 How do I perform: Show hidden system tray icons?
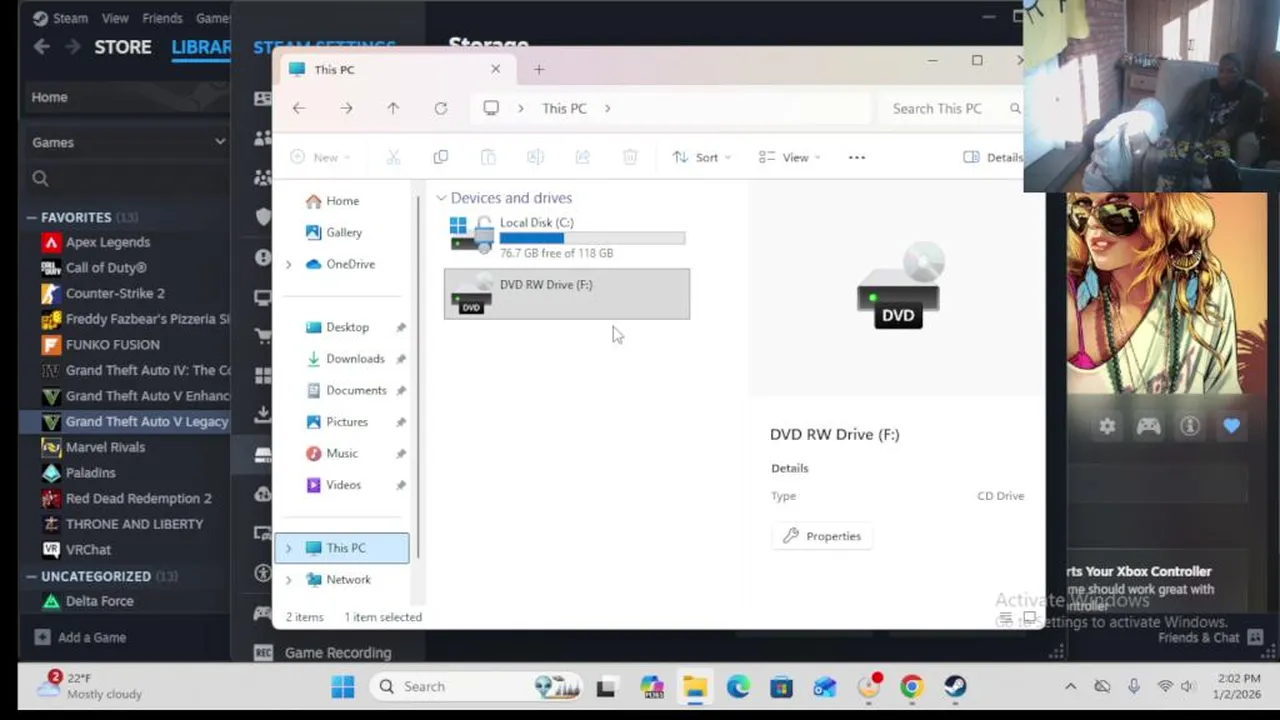click(x=1070, y=686)
